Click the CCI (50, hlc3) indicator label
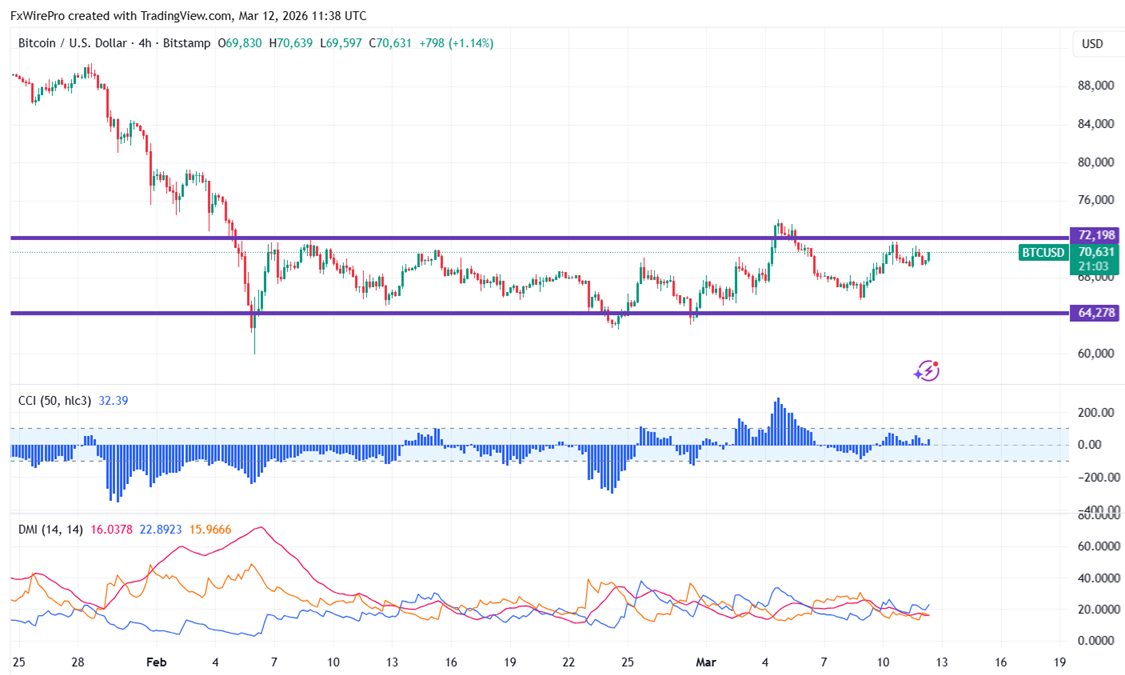 (55, 400)
